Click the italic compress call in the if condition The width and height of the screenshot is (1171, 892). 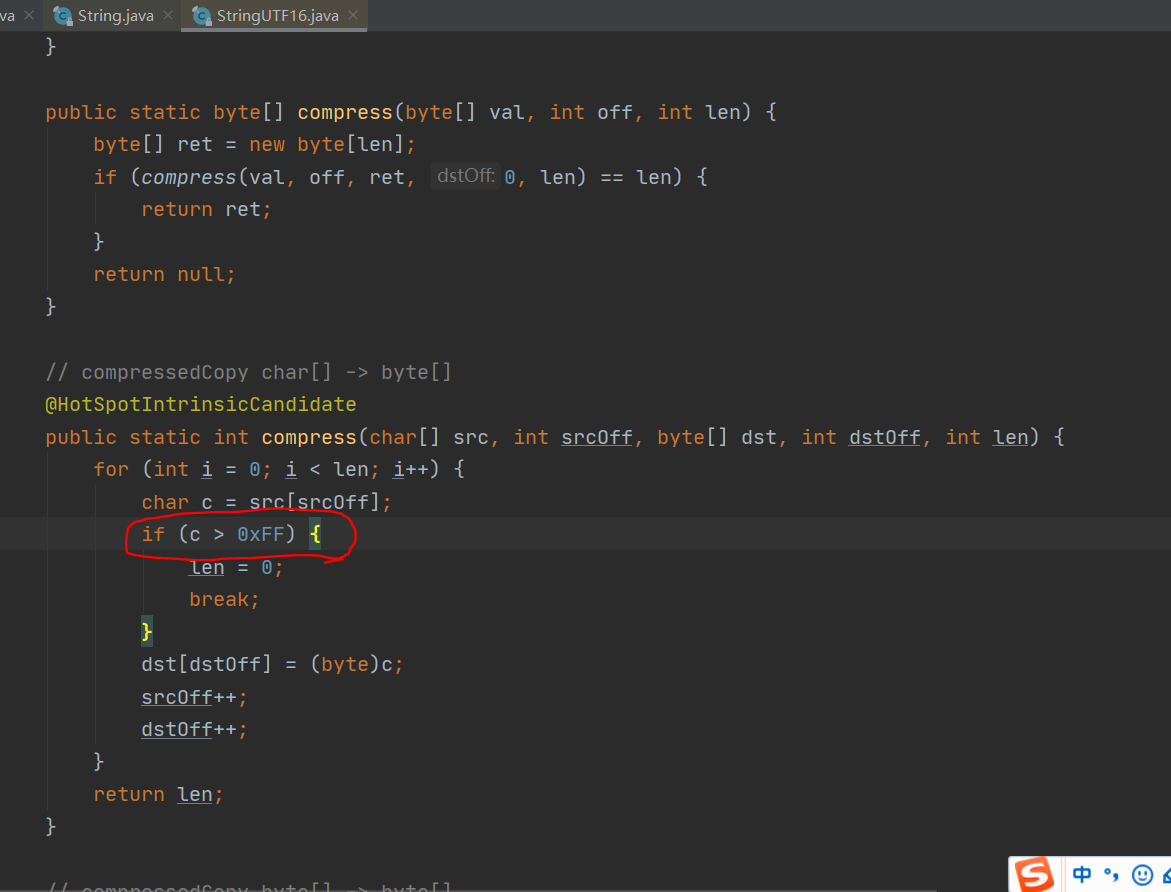pyautogui.click(x=188, y=177)
